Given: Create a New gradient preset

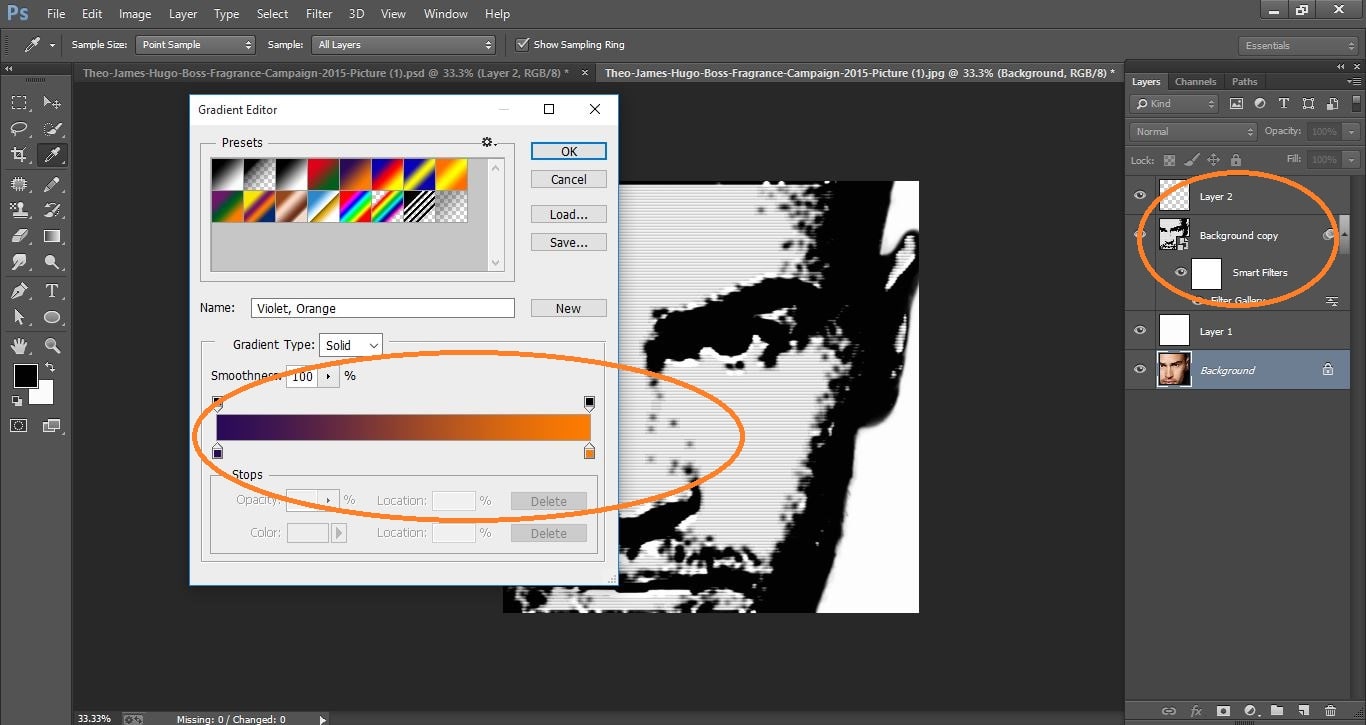Looking at the screenshot, I should tap(568, 307).
